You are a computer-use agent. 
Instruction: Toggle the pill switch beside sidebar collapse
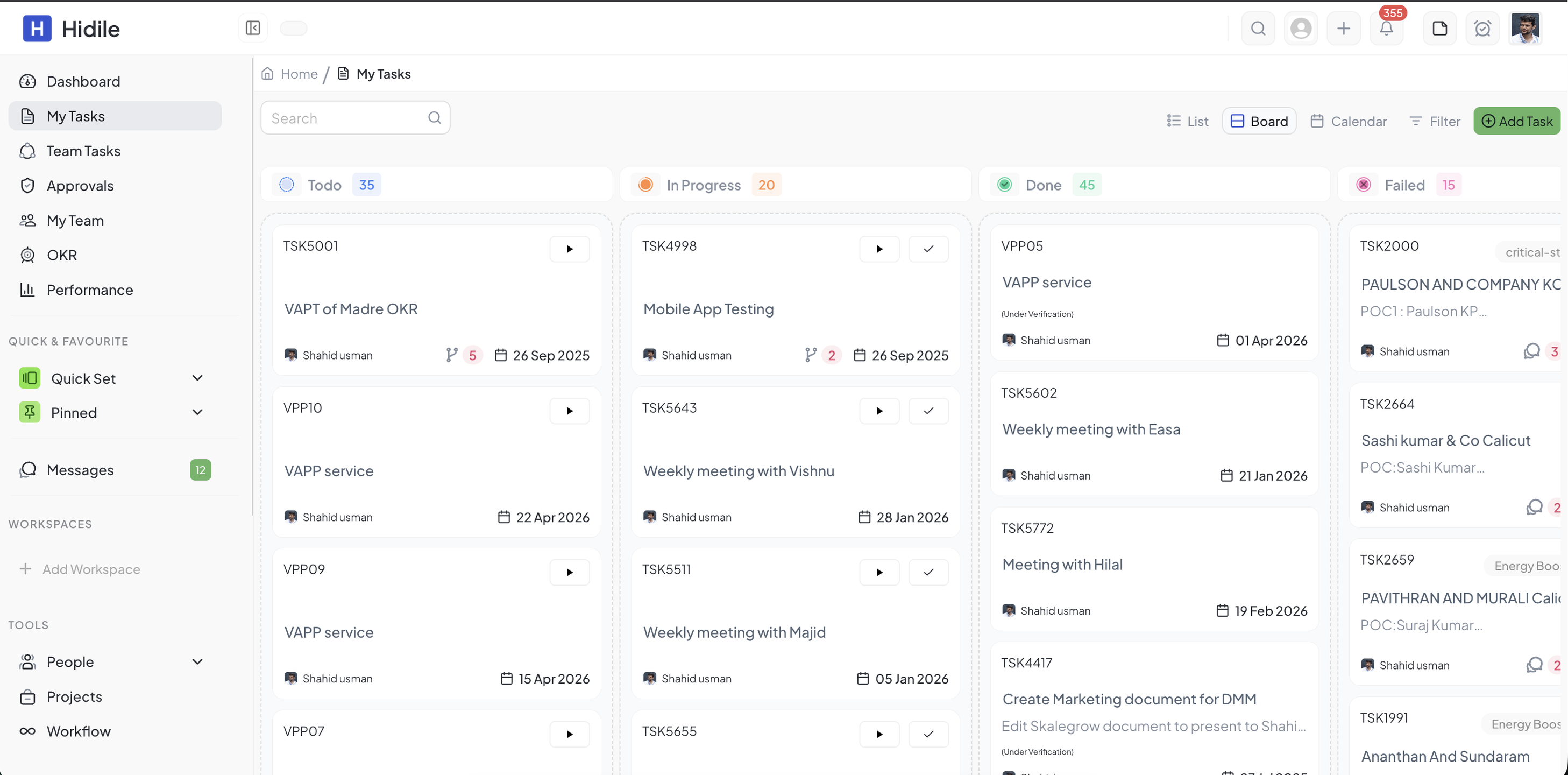pos(293,28)
